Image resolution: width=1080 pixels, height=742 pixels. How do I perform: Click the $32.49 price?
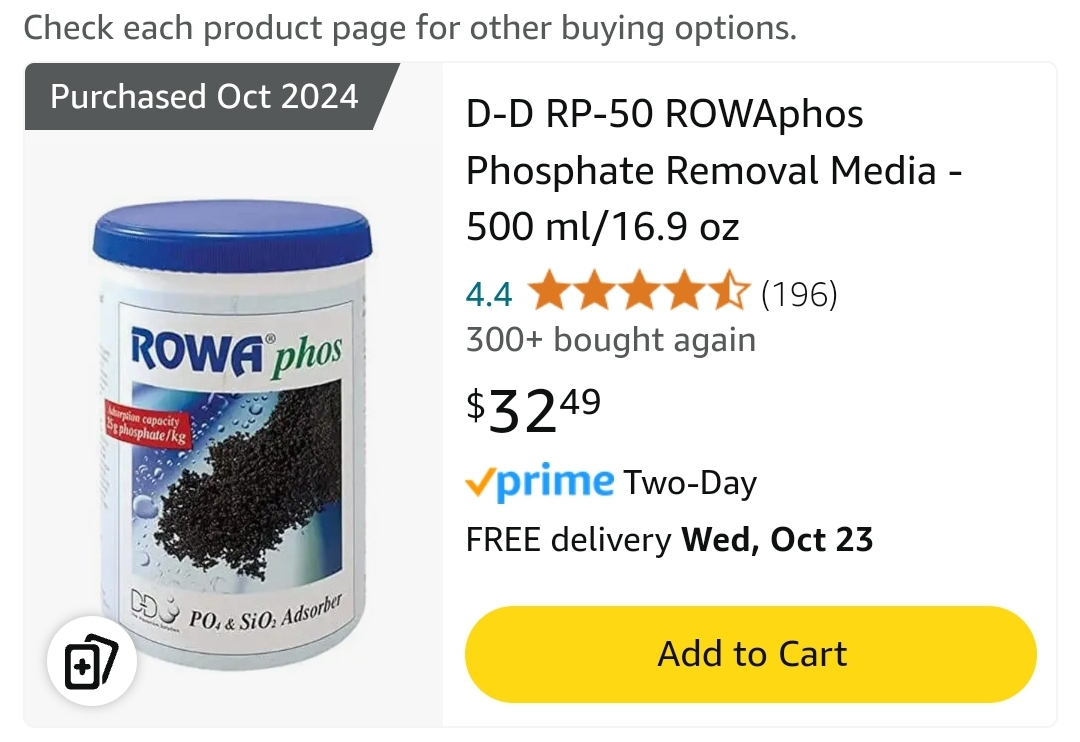pyautogui.click(x=534, y=409)
